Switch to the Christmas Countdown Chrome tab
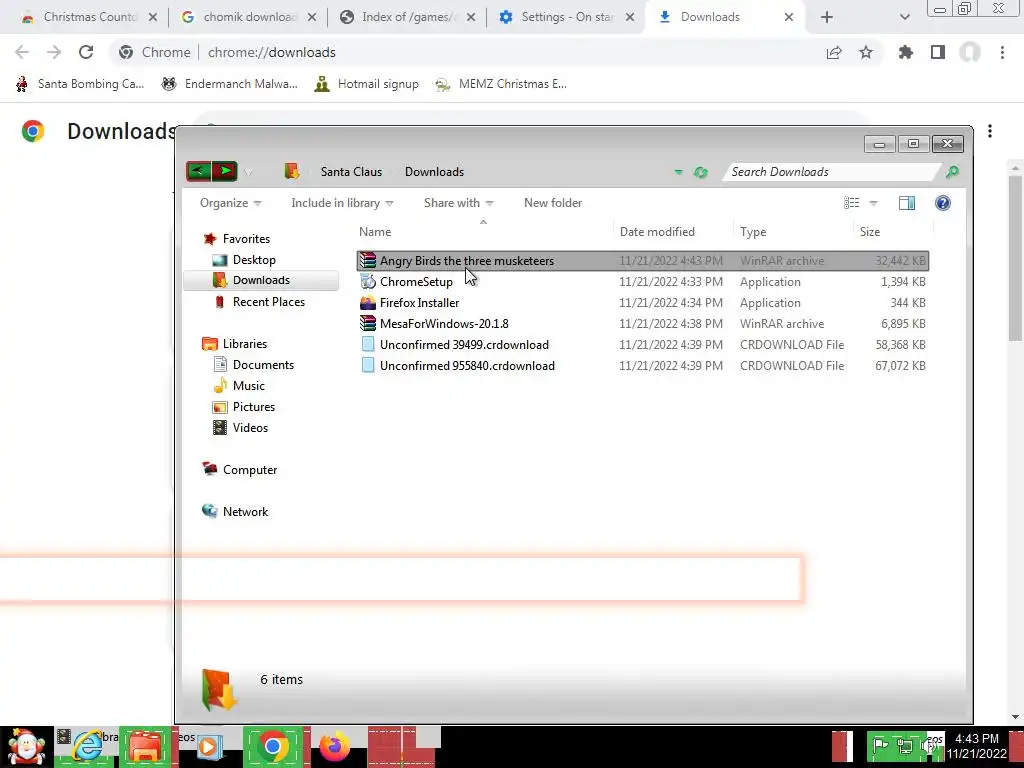Screen dimensions: 1024x768 88,17
